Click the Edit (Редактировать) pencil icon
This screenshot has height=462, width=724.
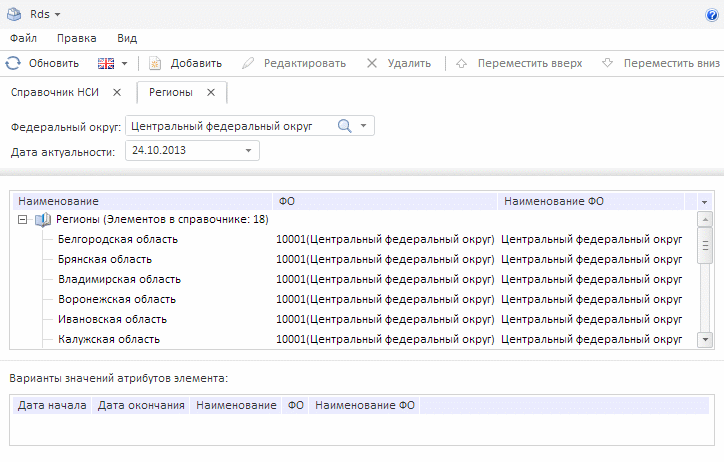[248, 63]
